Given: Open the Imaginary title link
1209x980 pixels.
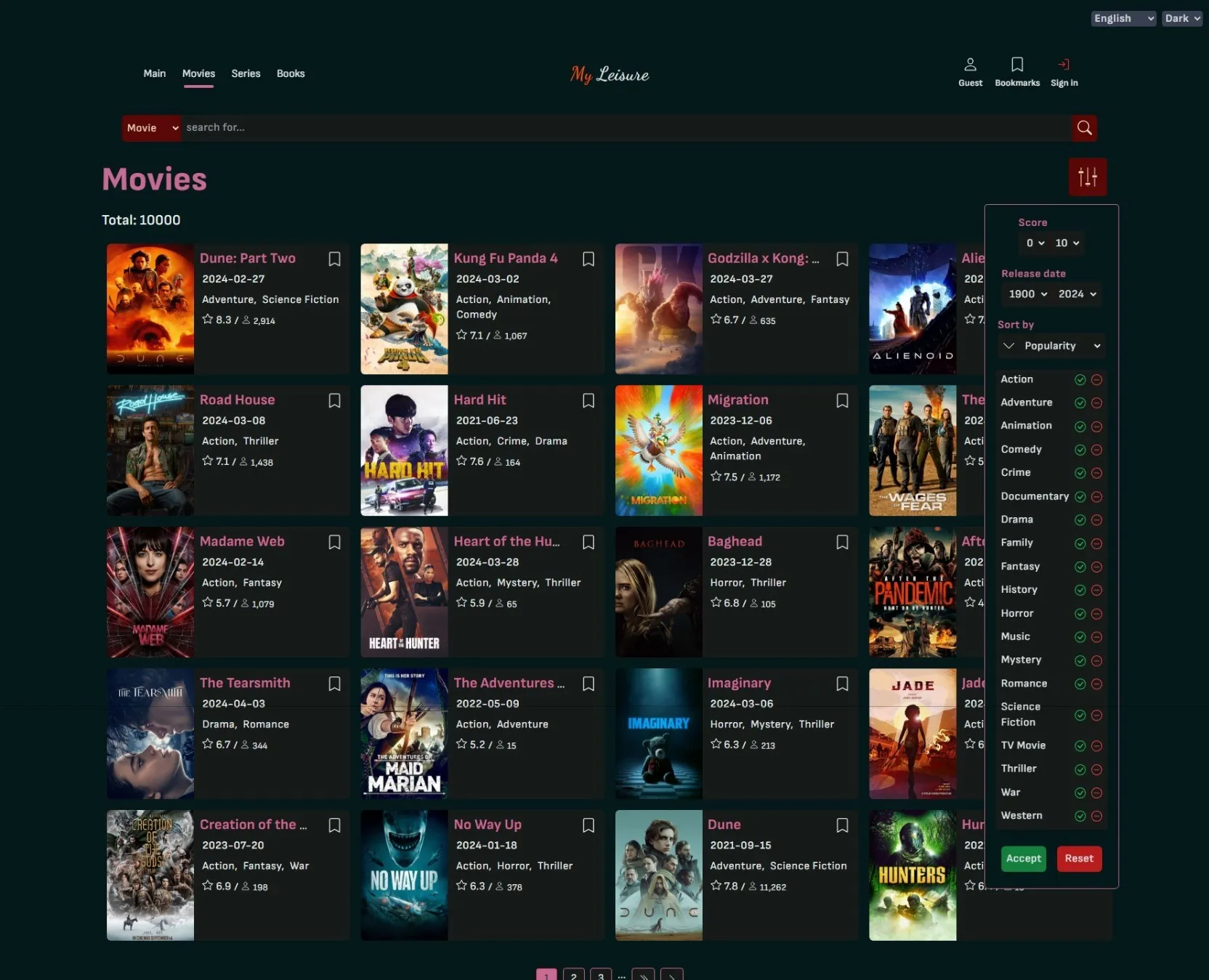Looking at the screenshot, I should [x=739, y=683].
